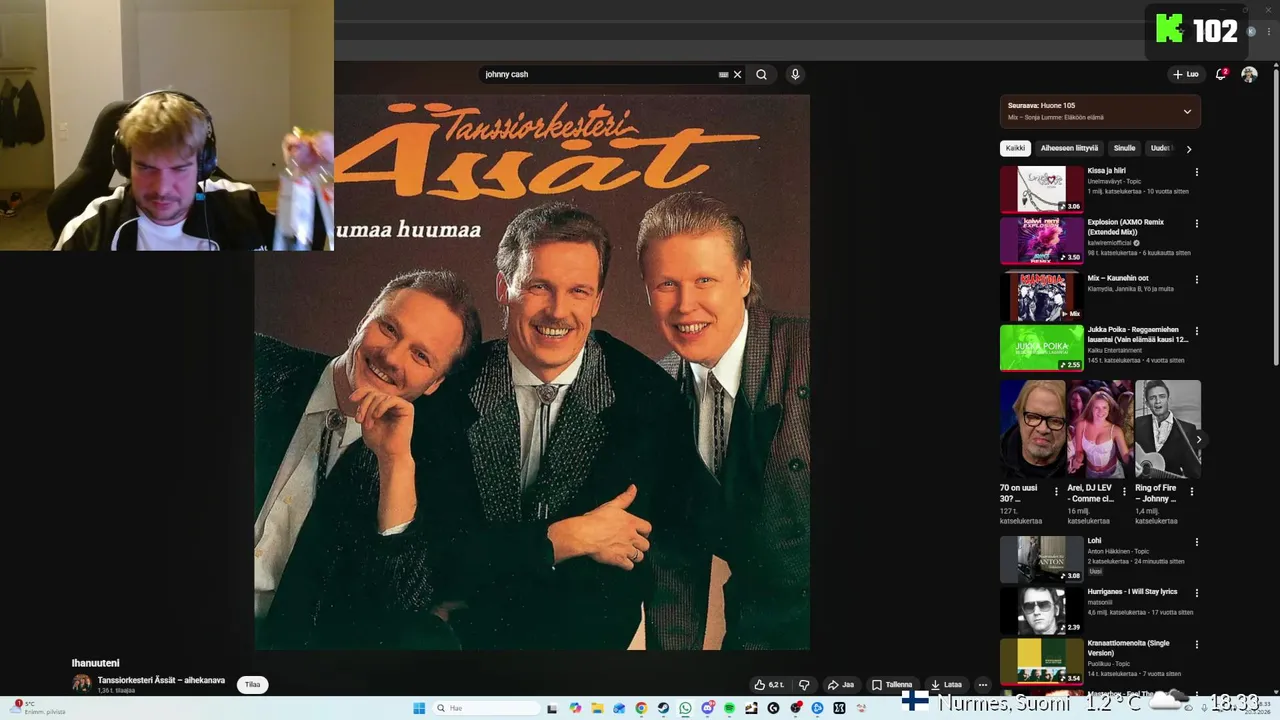Viewport: 1280px width, 720px height.
Task: Open the Tanssiorkesteri Ässät channel avatar
Action: pyautogui.click(x=81, y=684)
